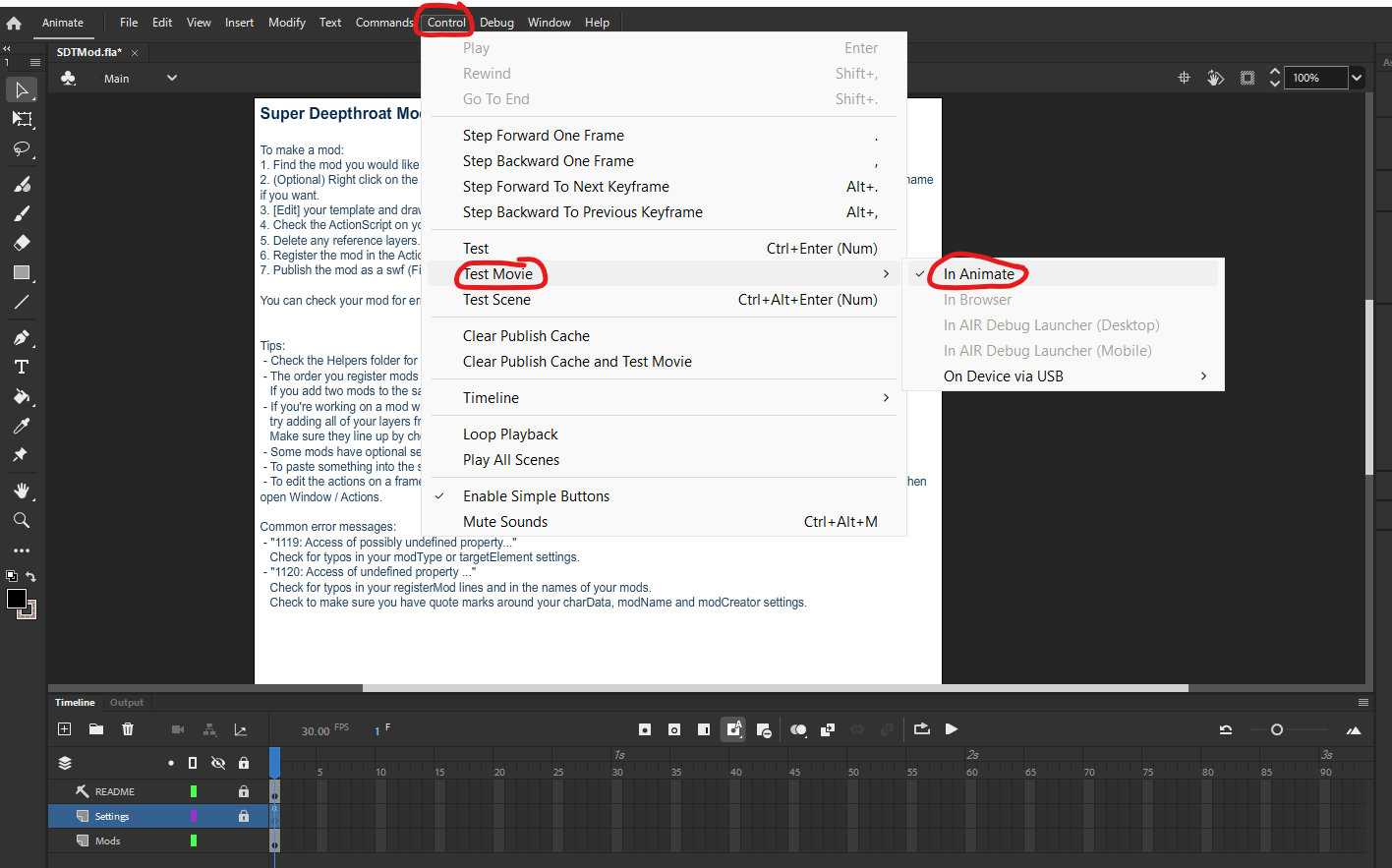Expand the Timeline submenu
The image size is (1392, 868).
[x=491, y=398]
